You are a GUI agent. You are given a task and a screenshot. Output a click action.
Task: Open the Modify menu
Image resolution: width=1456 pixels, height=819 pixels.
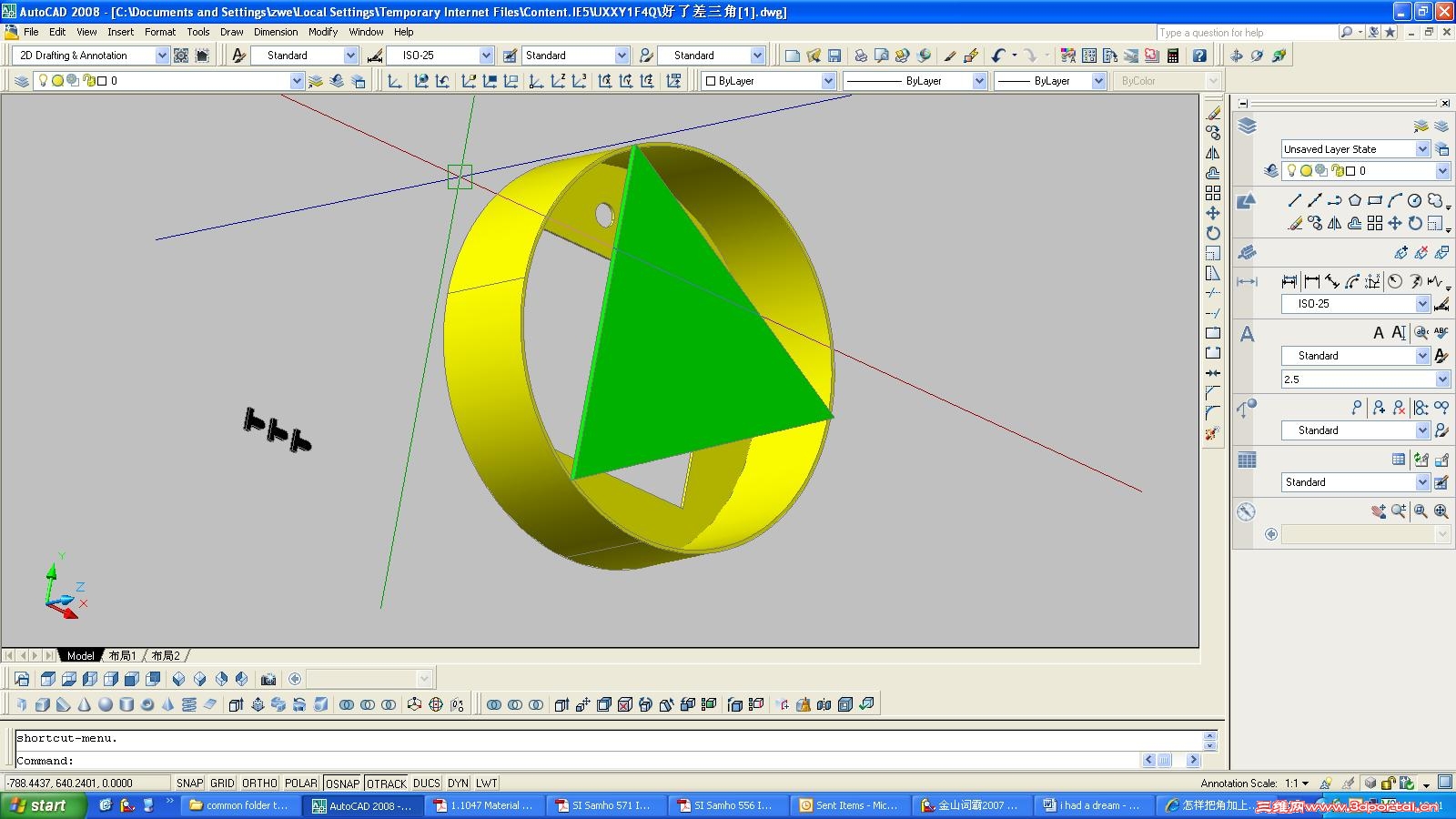tap(323, 32)
